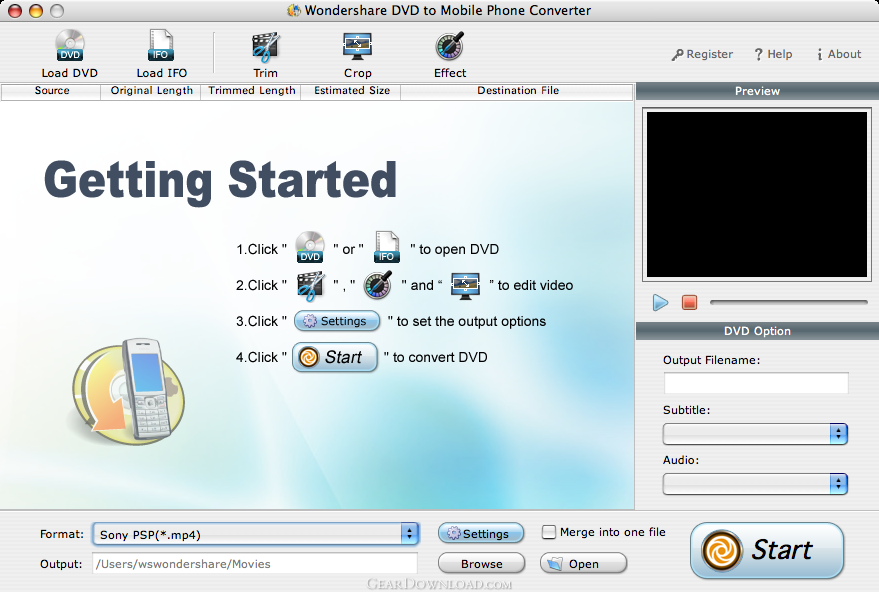Click the trim clapboard icon in step 2
The height and width of the screenshot is (592, 879).
(311, 286)
